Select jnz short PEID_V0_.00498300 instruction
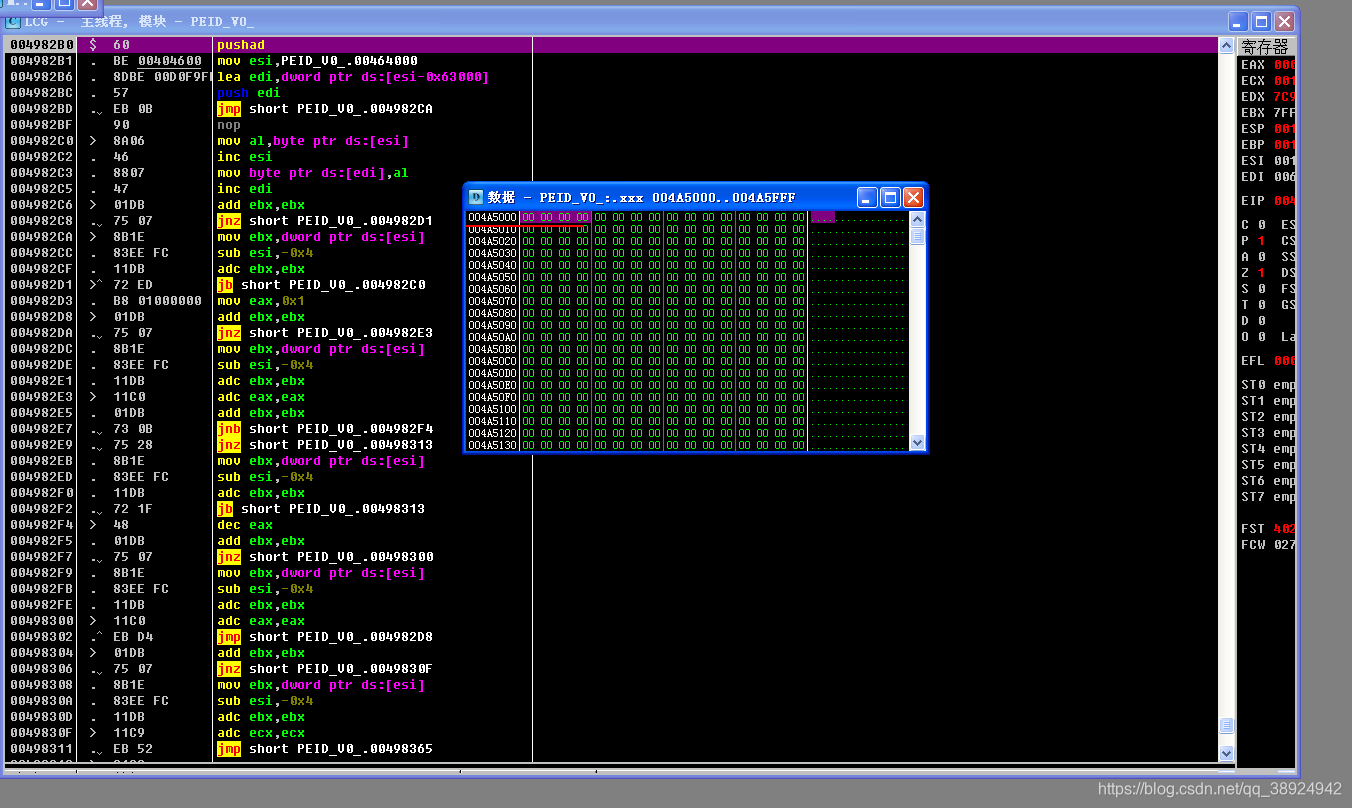 pos(325,557)
